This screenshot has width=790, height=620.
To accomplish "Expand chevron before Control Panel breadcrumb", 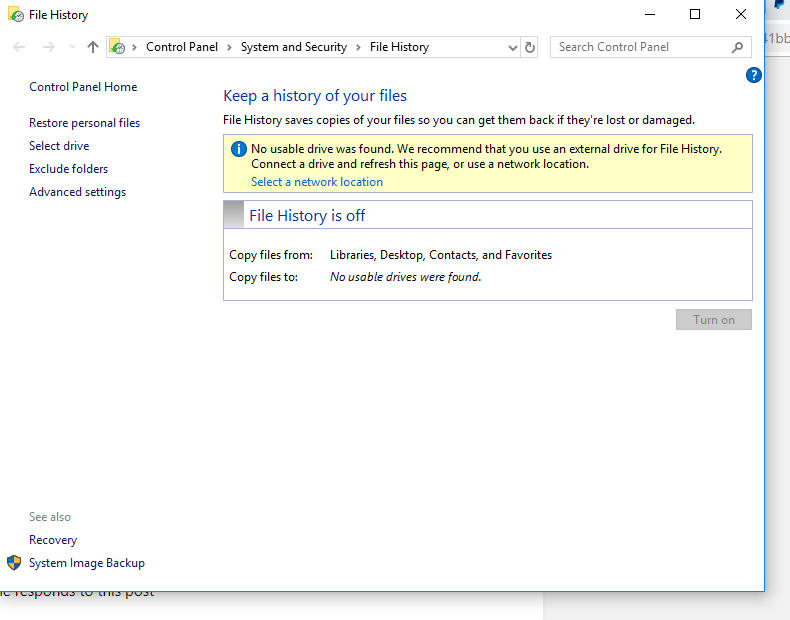I will tap(135, 47).
